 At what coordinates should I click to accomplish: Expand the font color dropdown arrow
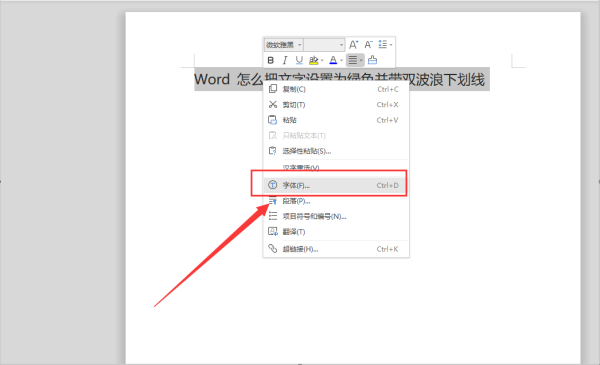pyautogui.click(x=341, y=60)
